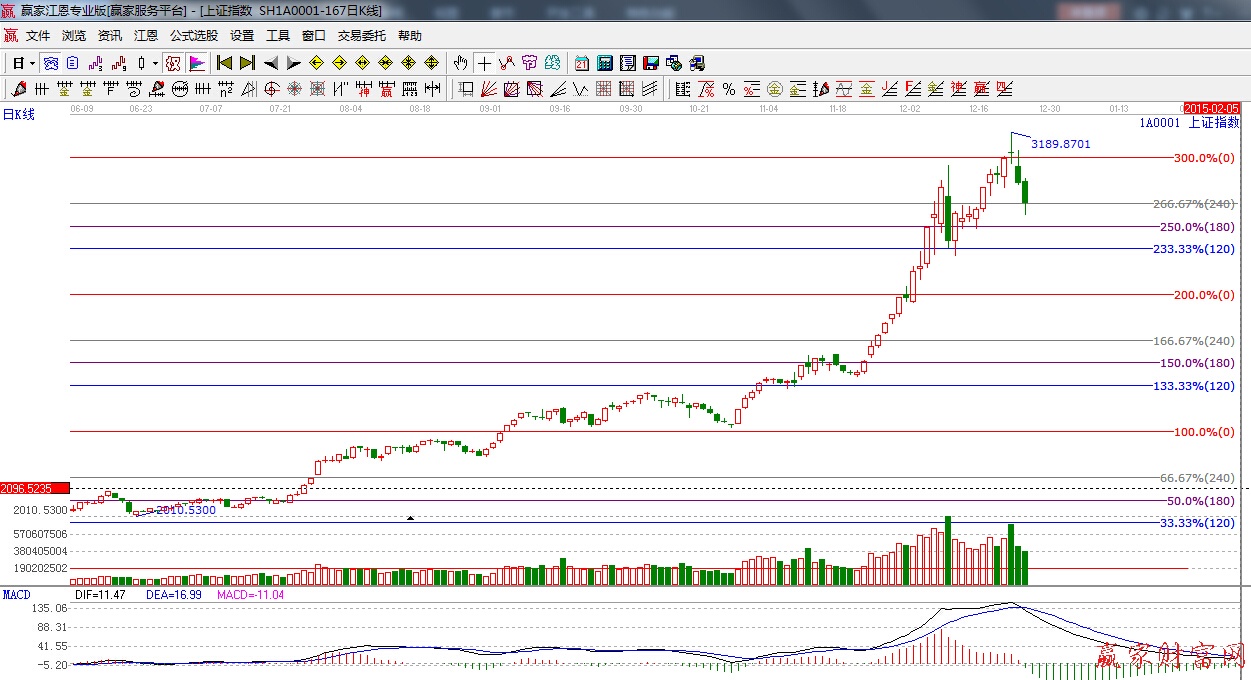Jump to the last bar using the skip-to-end arrow
The height and width of the screenshot is (680, 1251).
pyautogui.click(x=247, y=63)
